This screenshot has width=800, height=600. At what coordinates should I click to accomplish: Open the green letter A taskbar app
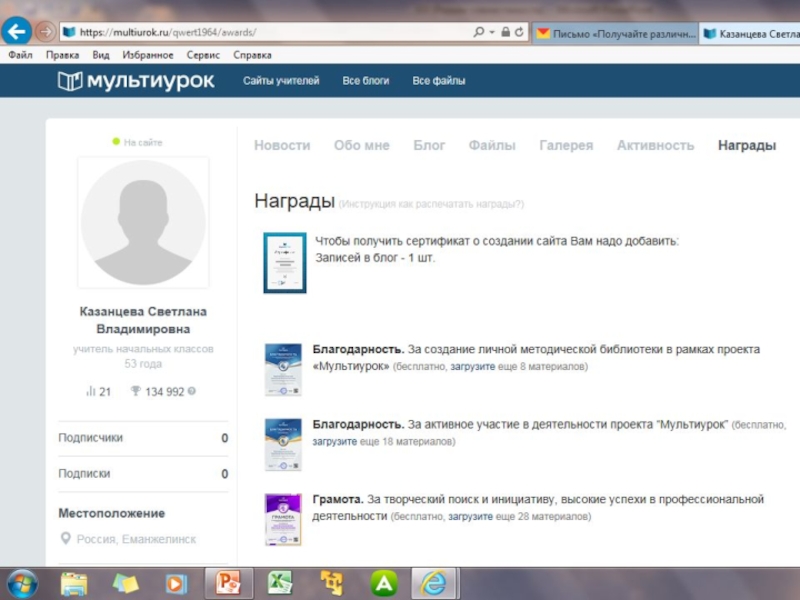384,583
